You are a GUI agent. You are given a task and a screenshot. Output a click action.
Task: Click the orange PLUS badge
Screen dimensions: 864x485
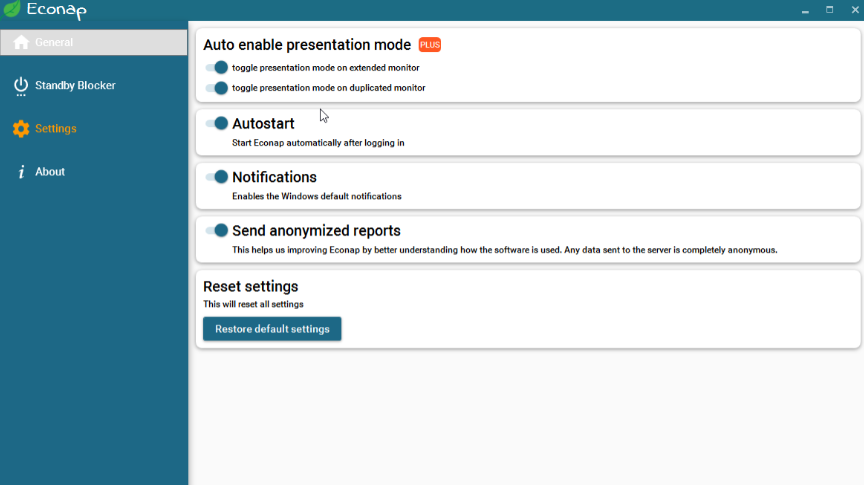(x=430, y=45)
